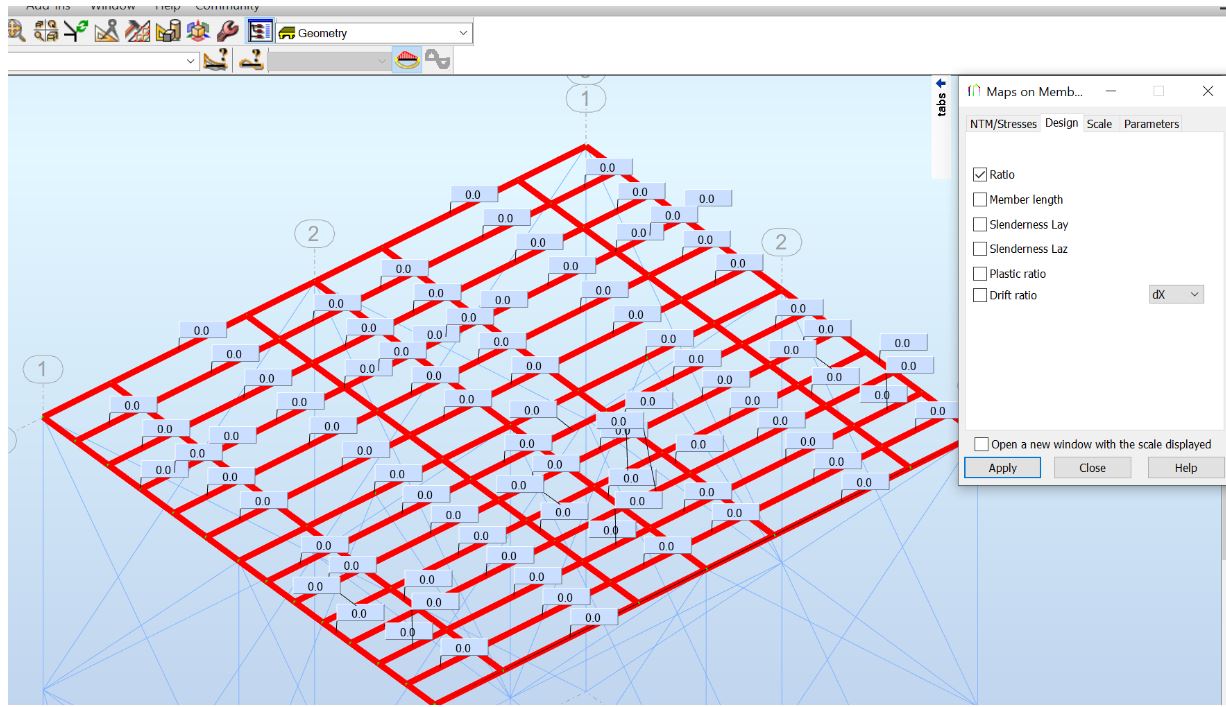Image resolution: width=1226 pixels, height=707 pixels.
Task: Open Help from the dialog
Action: pyautogui.click(x=1185, y=467)
